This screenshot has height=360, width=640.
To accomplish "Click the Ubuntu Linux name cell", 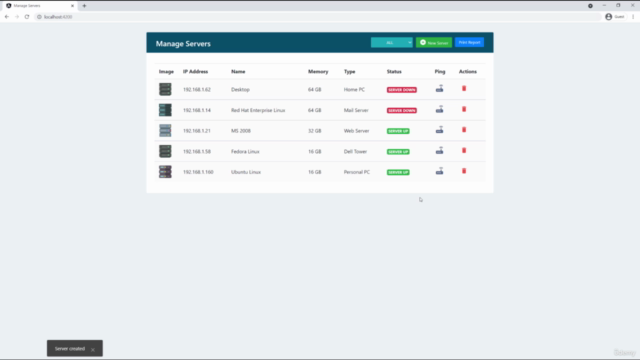I will [246, 172].
